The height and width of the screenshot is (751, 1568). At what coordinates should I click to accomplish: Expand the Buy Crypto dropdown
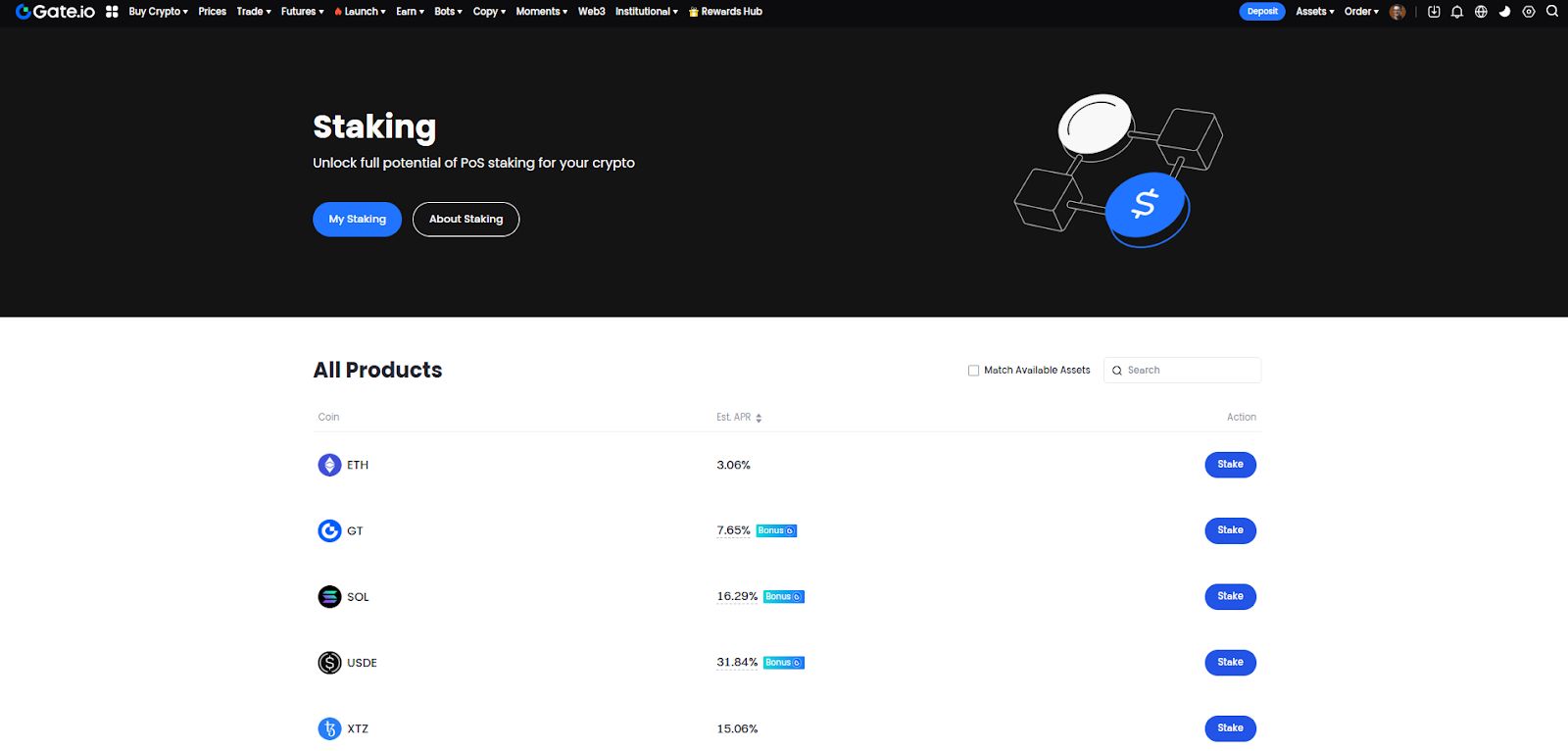pyautogui.click(x=158, y=12)
